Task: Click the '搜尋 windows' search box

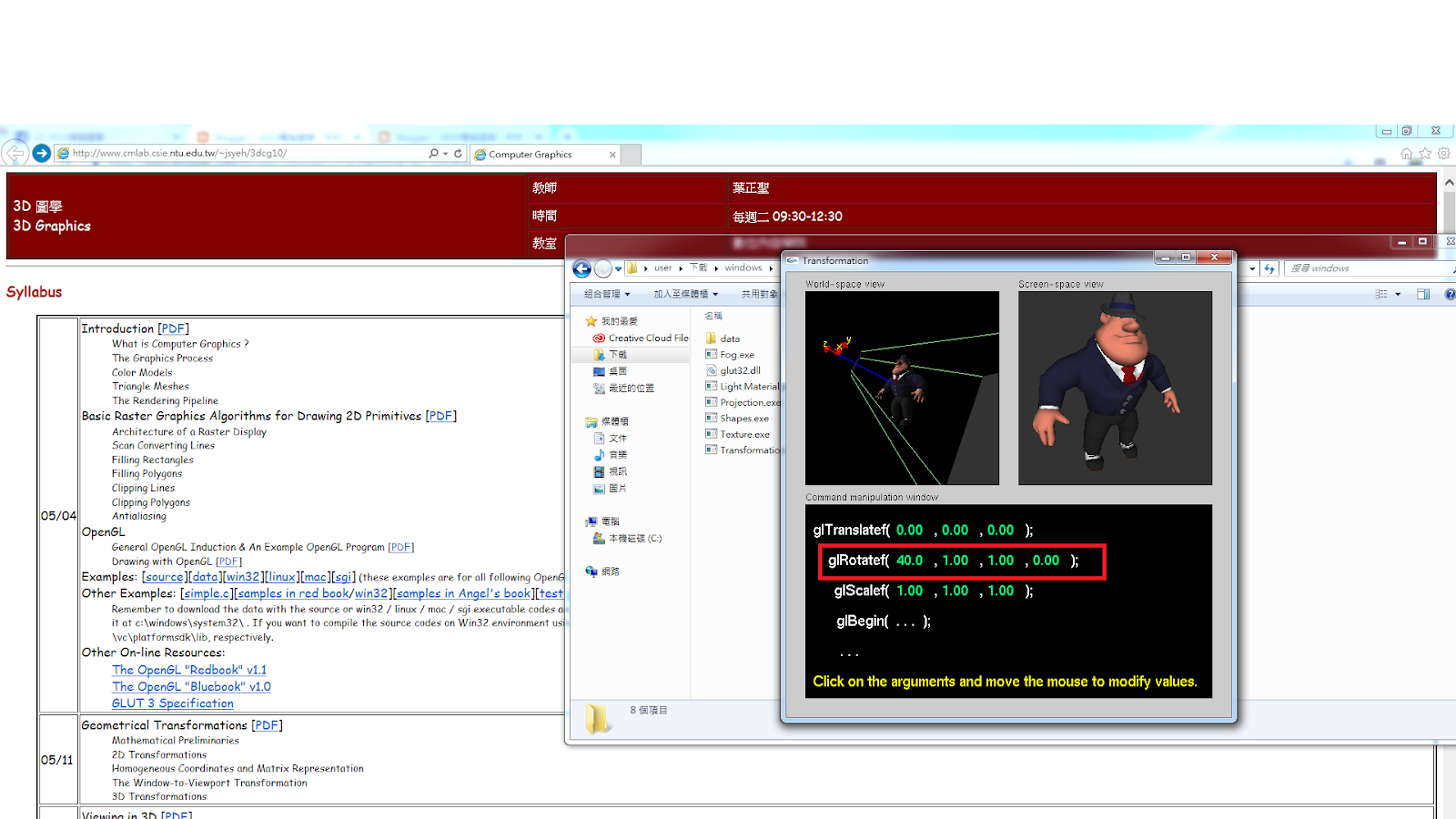Action: coord(1369,268)
